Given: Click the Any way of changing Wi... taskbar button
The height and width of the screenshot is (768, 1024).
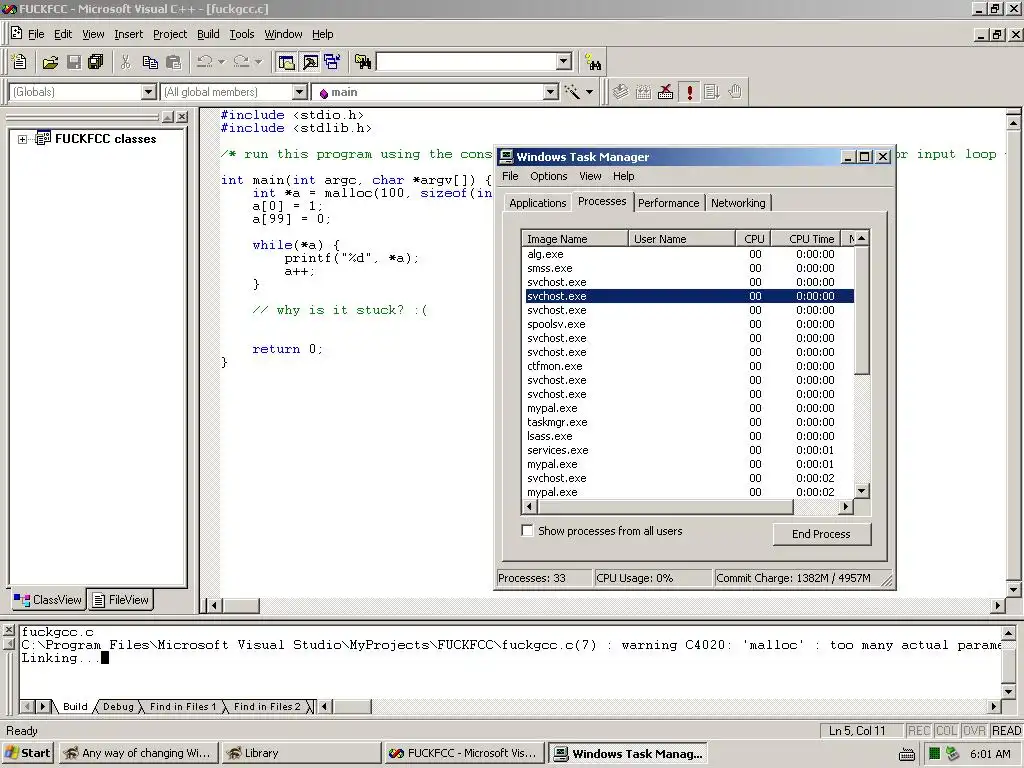Looking at the screenshot, I should click(138, 753).
